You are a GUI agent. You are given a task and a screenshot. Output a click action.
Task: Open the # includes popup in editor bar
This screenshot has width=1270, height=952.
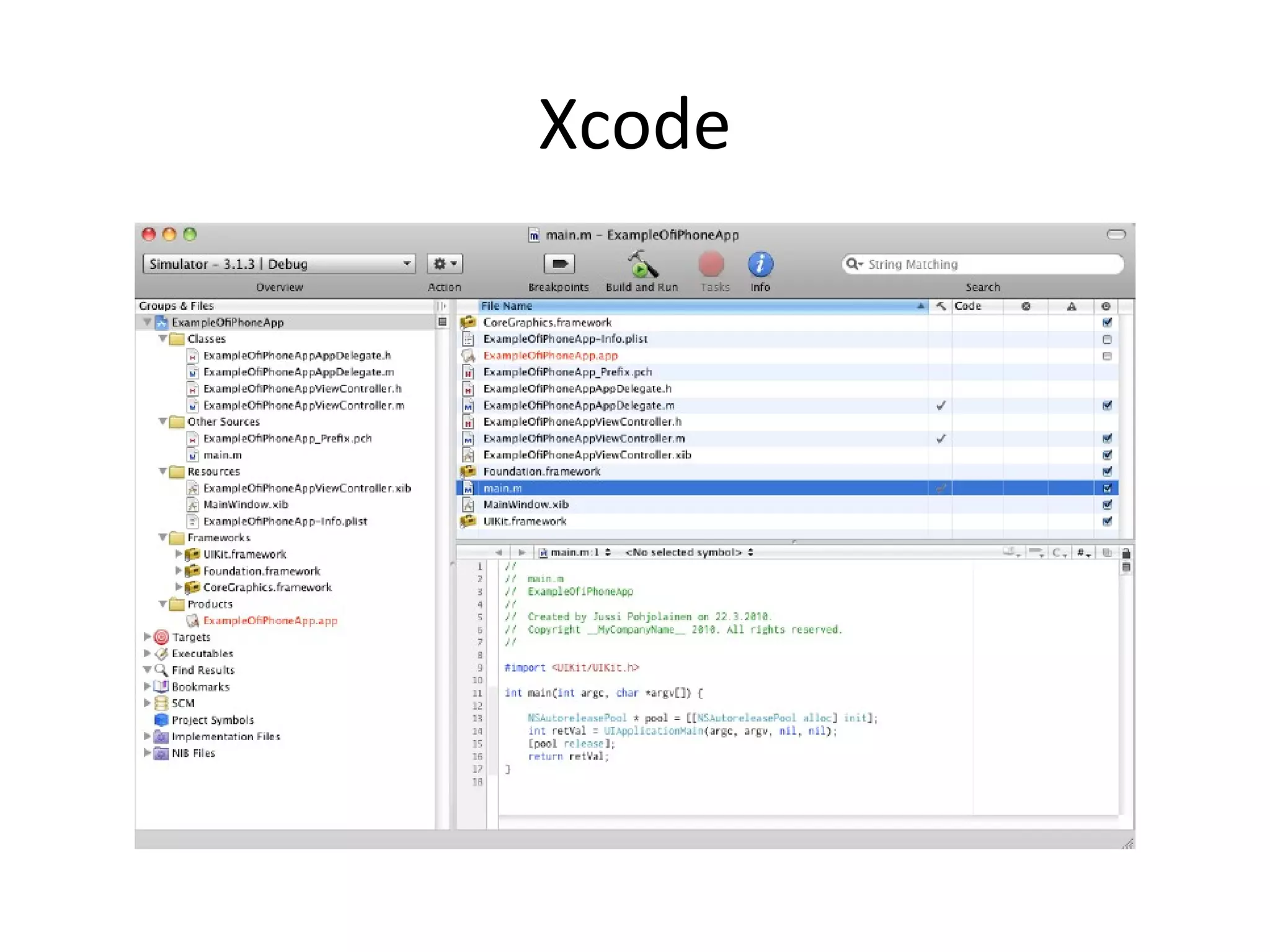click(1083, 552)
